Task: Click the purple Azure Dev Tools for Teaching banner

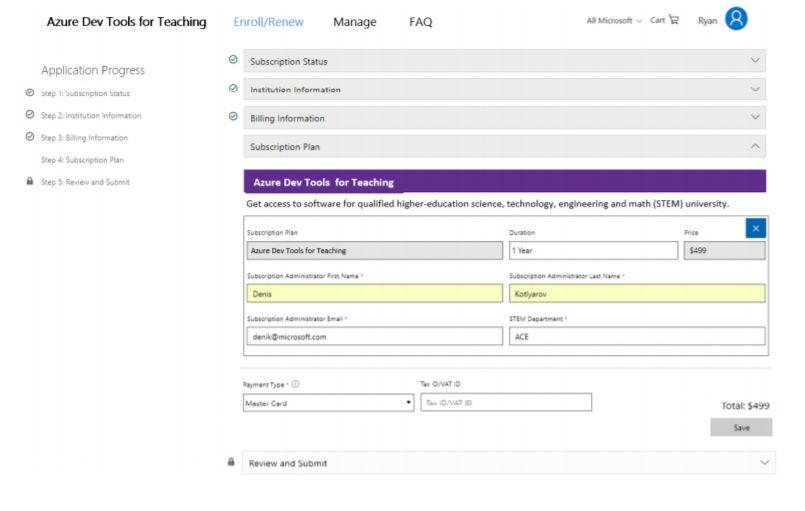Action: pos(505,181)
